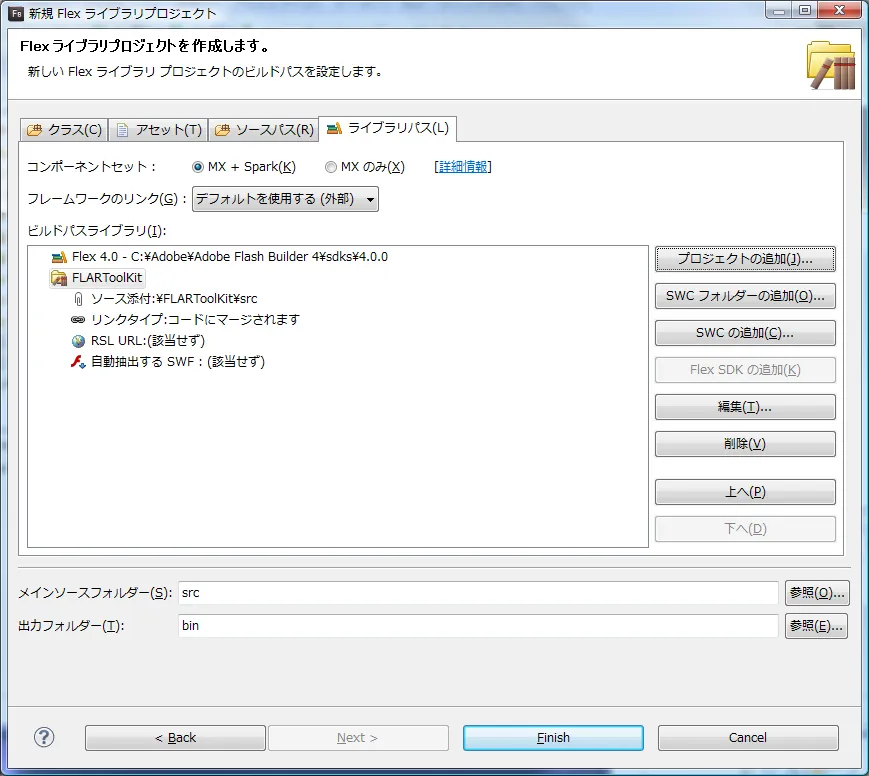869x776 pixels.
Task: Select the 自動抽出する SWF tree row
Action: tap(168, 362)
